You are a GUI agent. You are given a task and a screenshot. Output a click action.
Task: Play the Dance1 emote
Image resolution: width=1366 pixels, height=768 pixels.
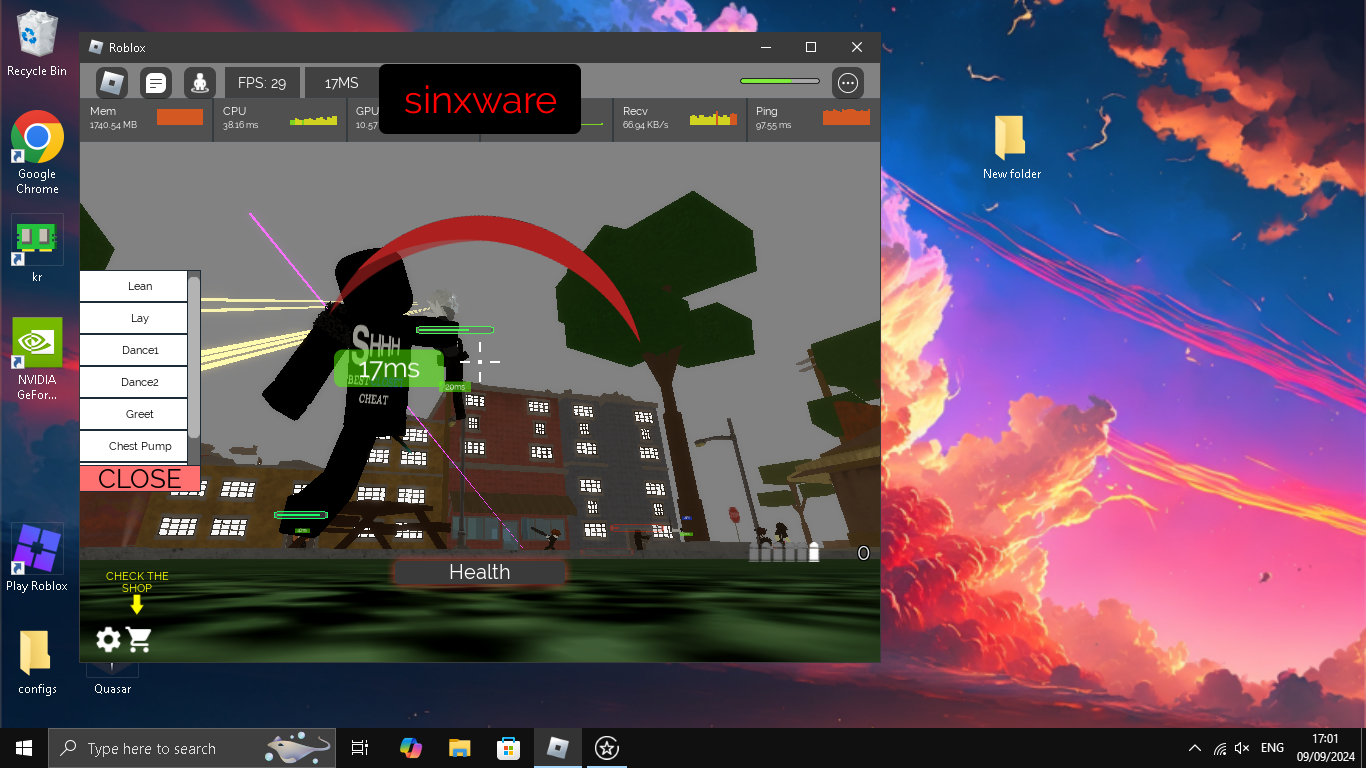tap(134, 350)
